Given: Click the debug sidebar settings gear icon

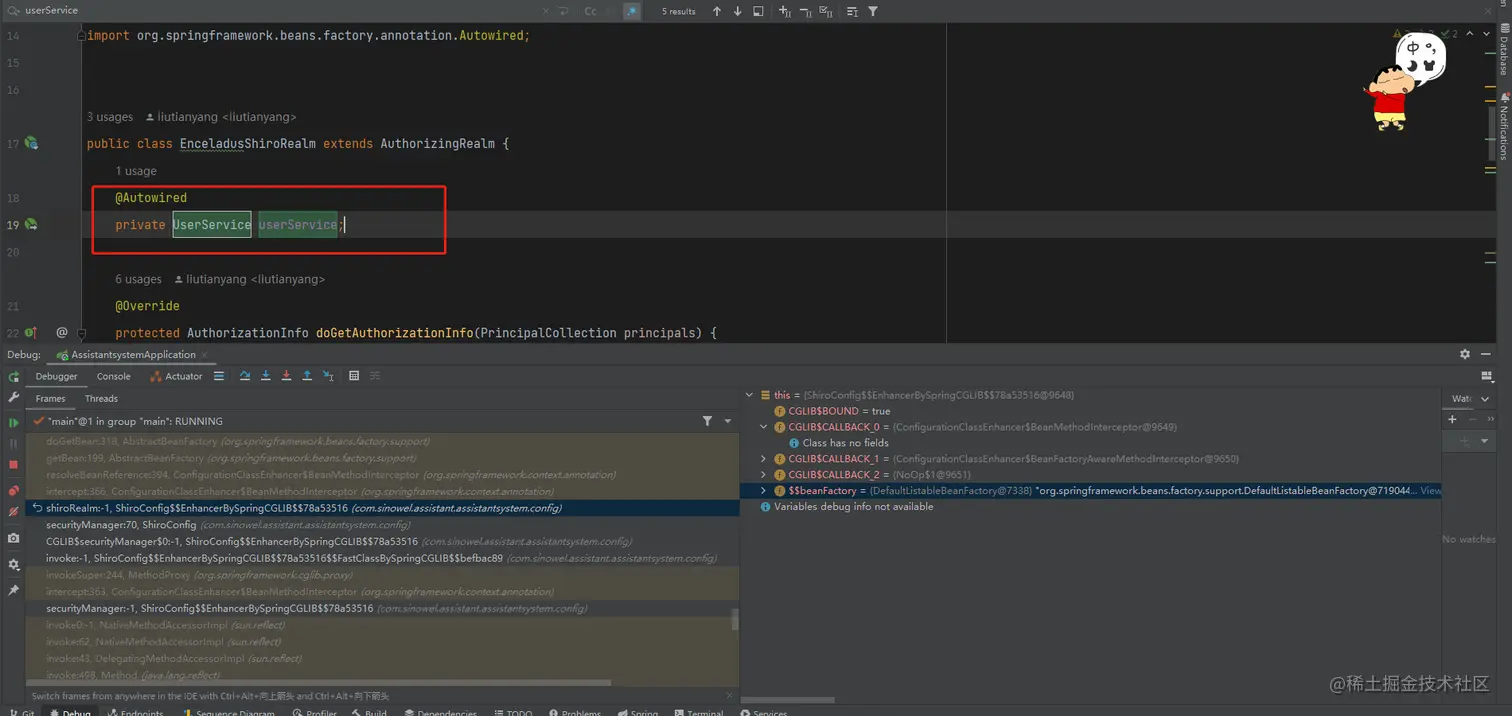Looking at the screenshot, I should point(14,565).
